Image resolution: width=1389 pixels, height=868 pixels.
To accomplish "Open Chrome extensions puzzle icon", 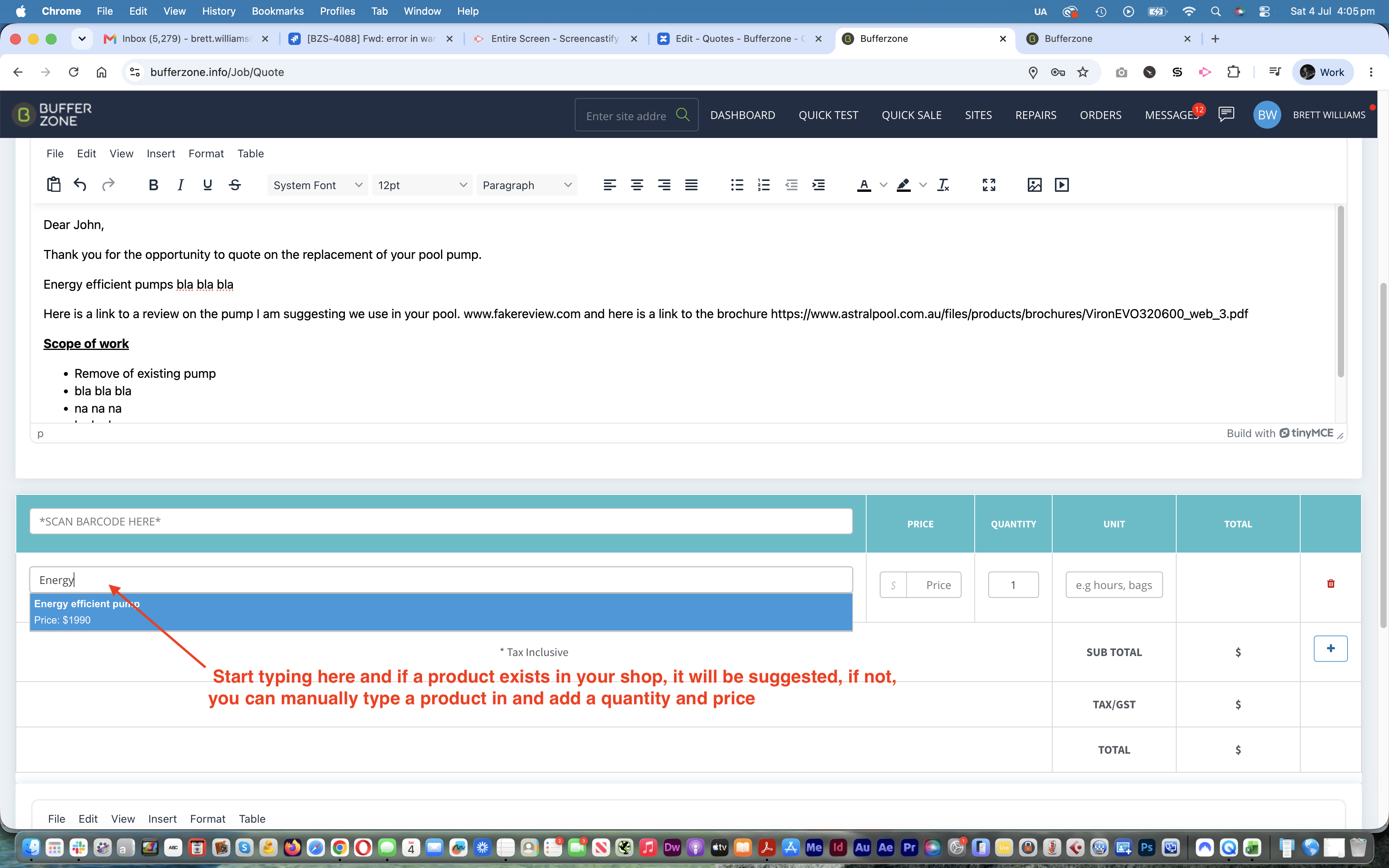I will click(x=1234, y=72).
